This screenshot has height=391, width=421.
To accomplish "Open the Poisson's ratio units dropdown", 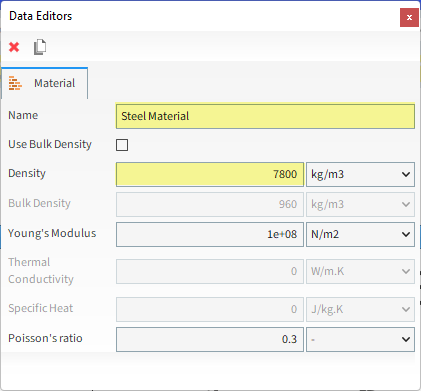I will click(360, 339).
